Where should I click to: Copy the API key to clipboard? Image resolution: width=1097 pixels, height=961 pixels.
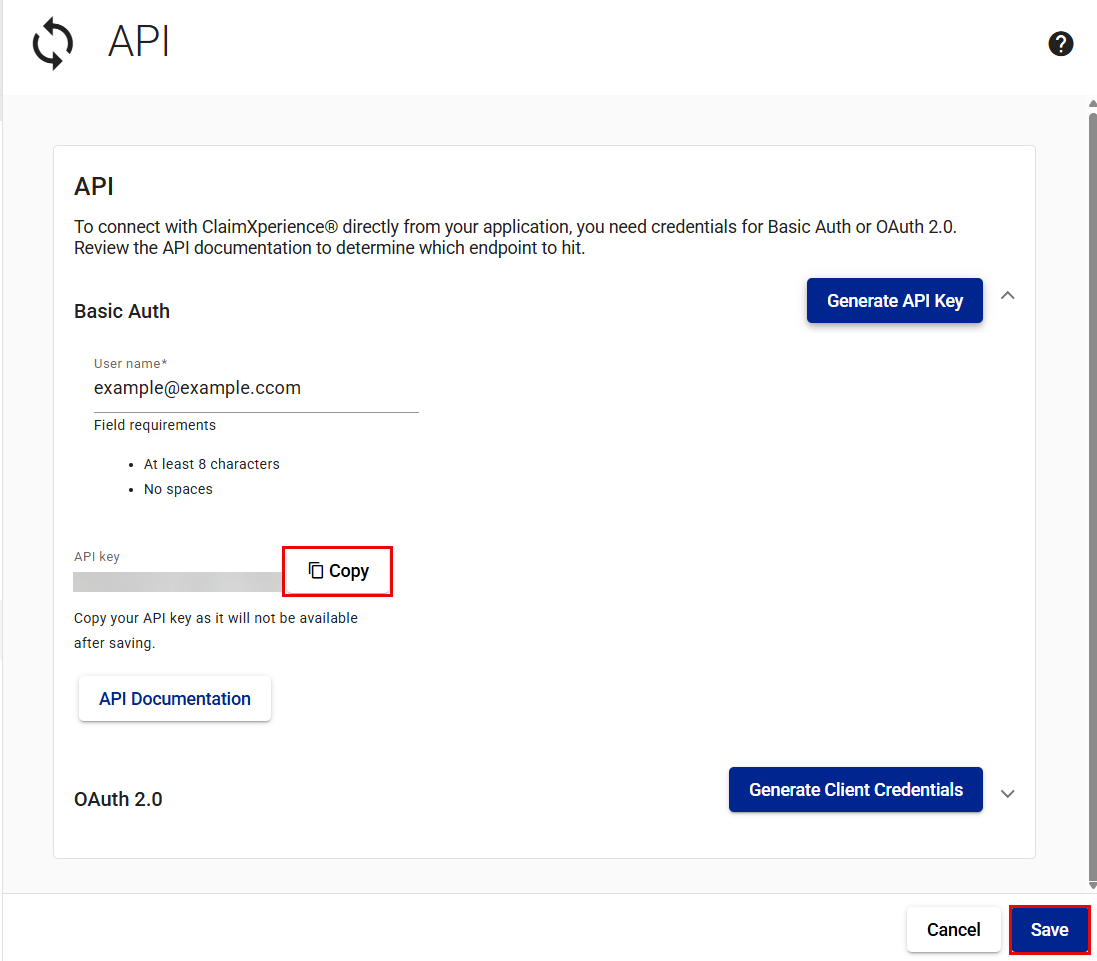[338, 571]
